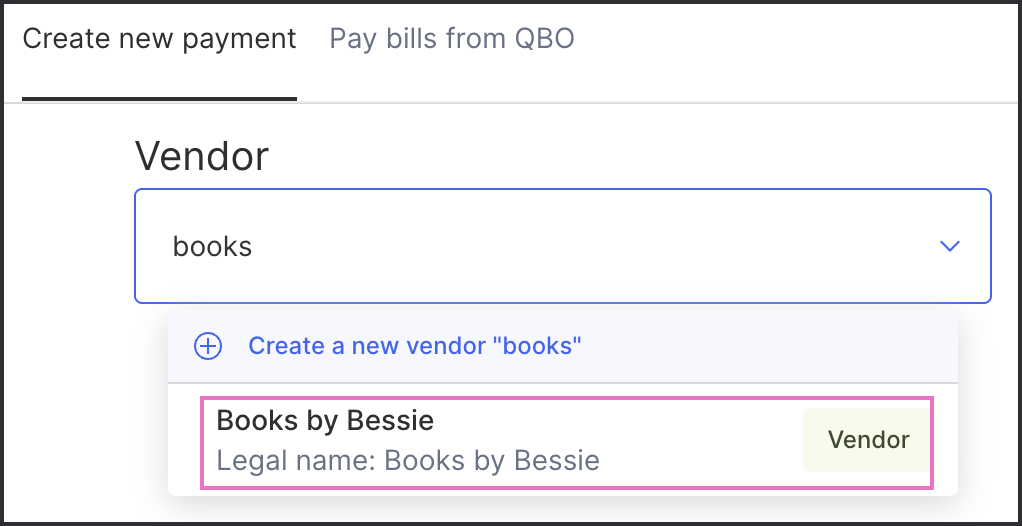Click Create a new vendor "books" link
The height and width of the screenshot is (526, 1022).
pyautogui.click(x=415, y=345)
